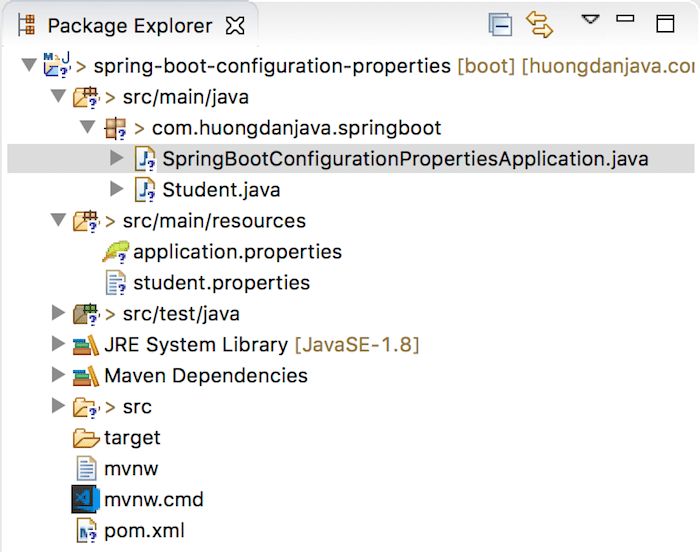
Task: Click the pom.xml Maven file icon
Action: point(86,531)
